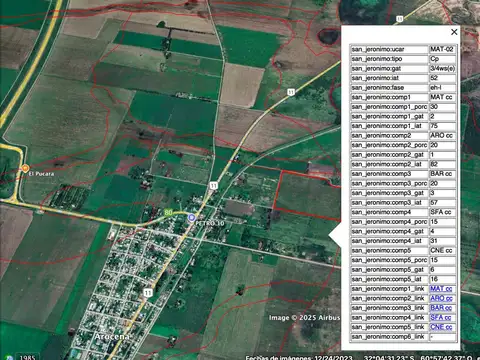Select the san_jeronimo:comp5_porc field name

(x=389, y=260)
